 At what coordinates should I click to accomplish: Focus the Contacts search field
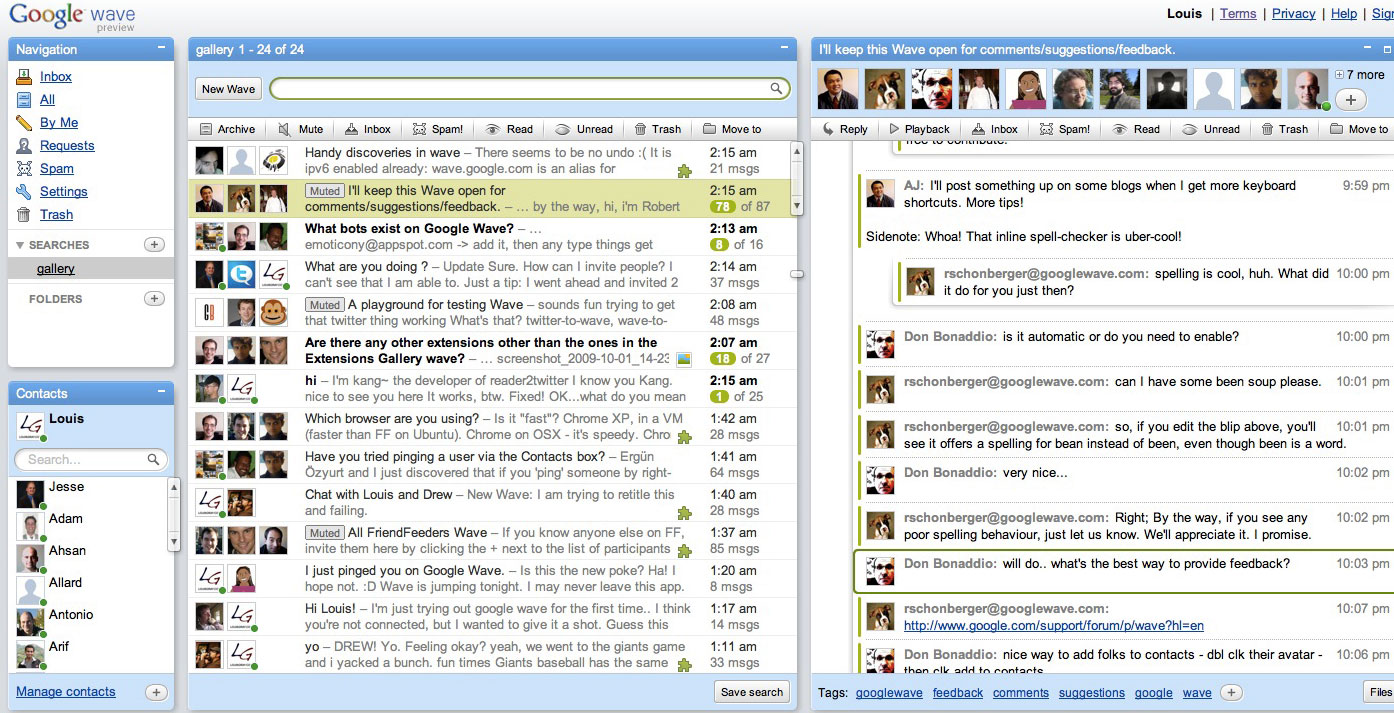tap(90, 459)
